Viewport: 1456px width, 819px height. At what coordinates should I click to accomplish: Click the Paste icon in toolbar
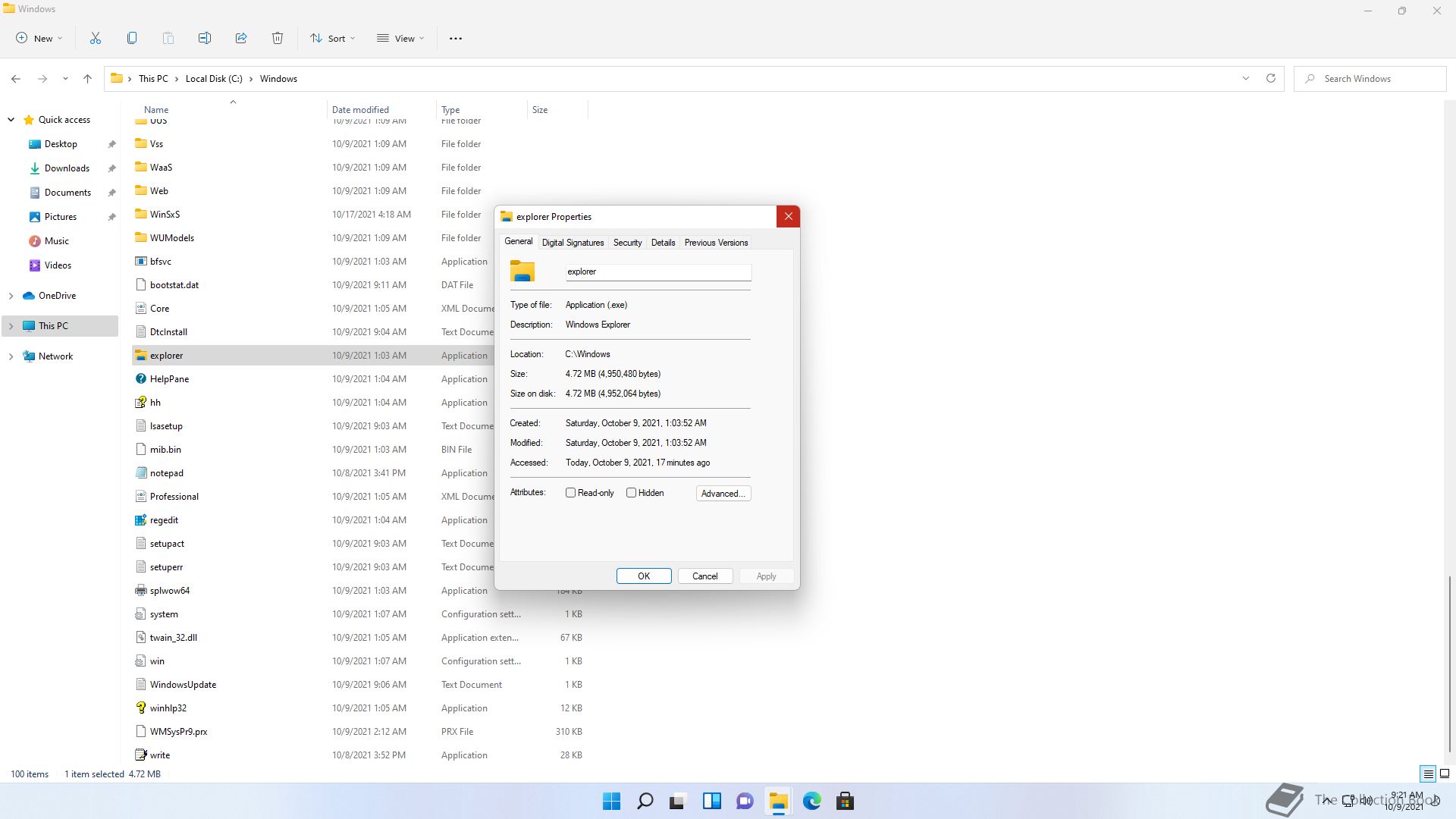click(x=168, y=38)
